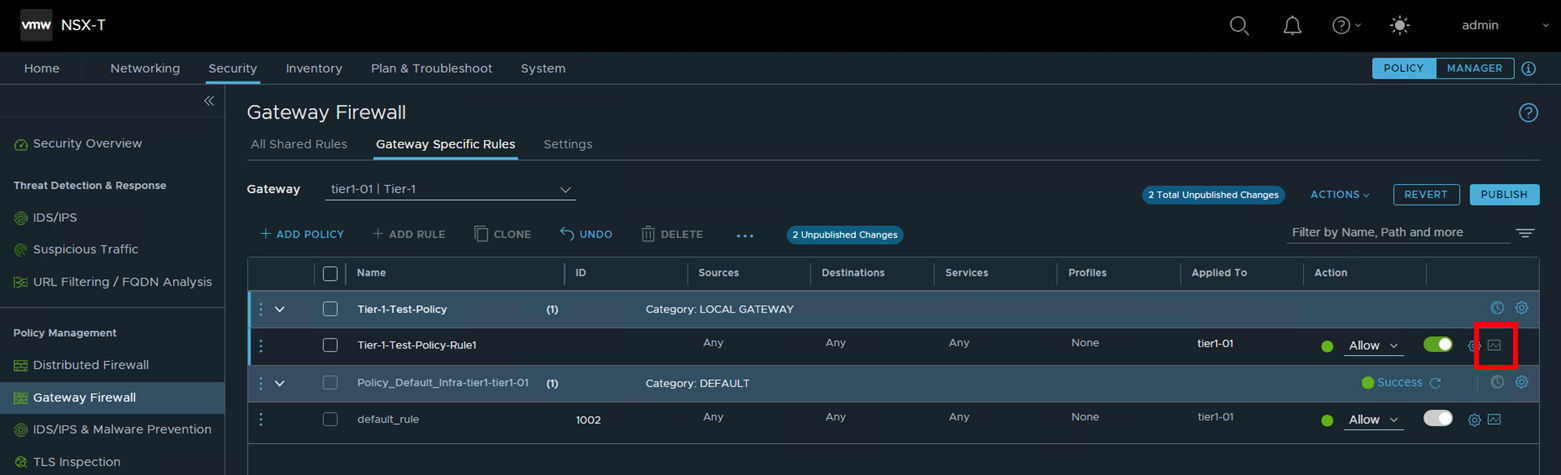Go to the Home menu

[x=42, y=68]
